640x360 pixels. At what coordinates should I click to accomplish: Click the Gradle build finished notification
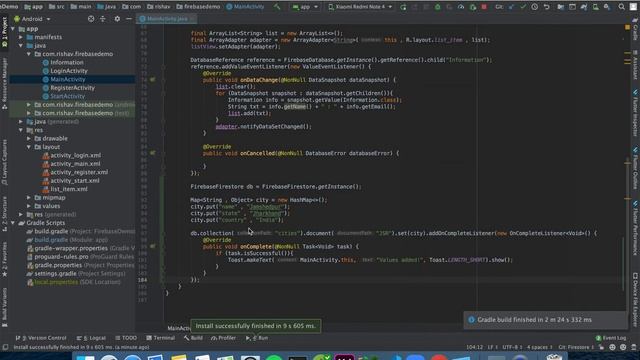546,320
